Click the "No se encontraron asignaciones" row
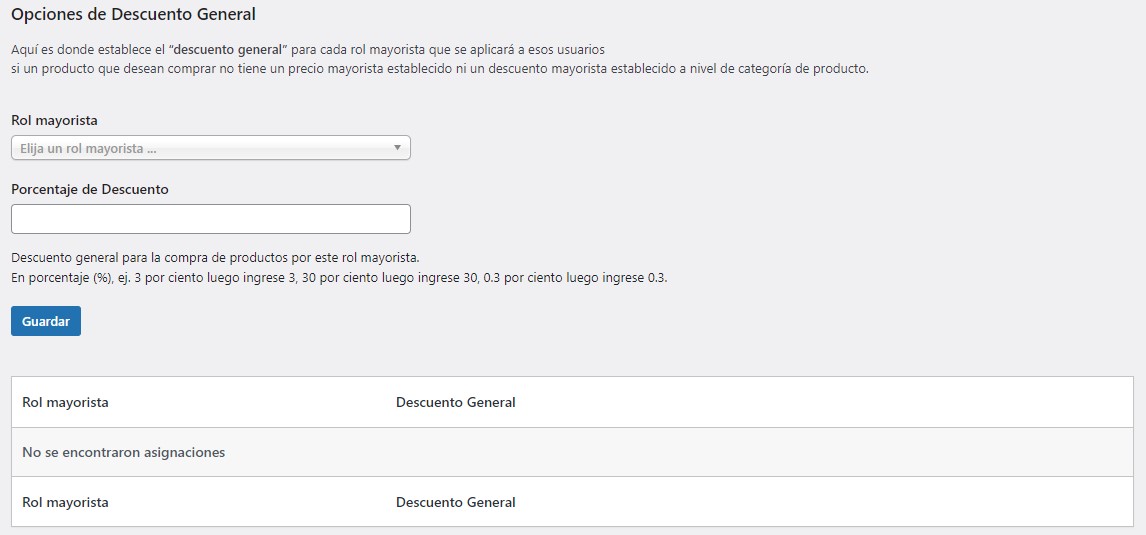Image resolution: width=1146 pixels, height=535 pixels. [123, 452]
